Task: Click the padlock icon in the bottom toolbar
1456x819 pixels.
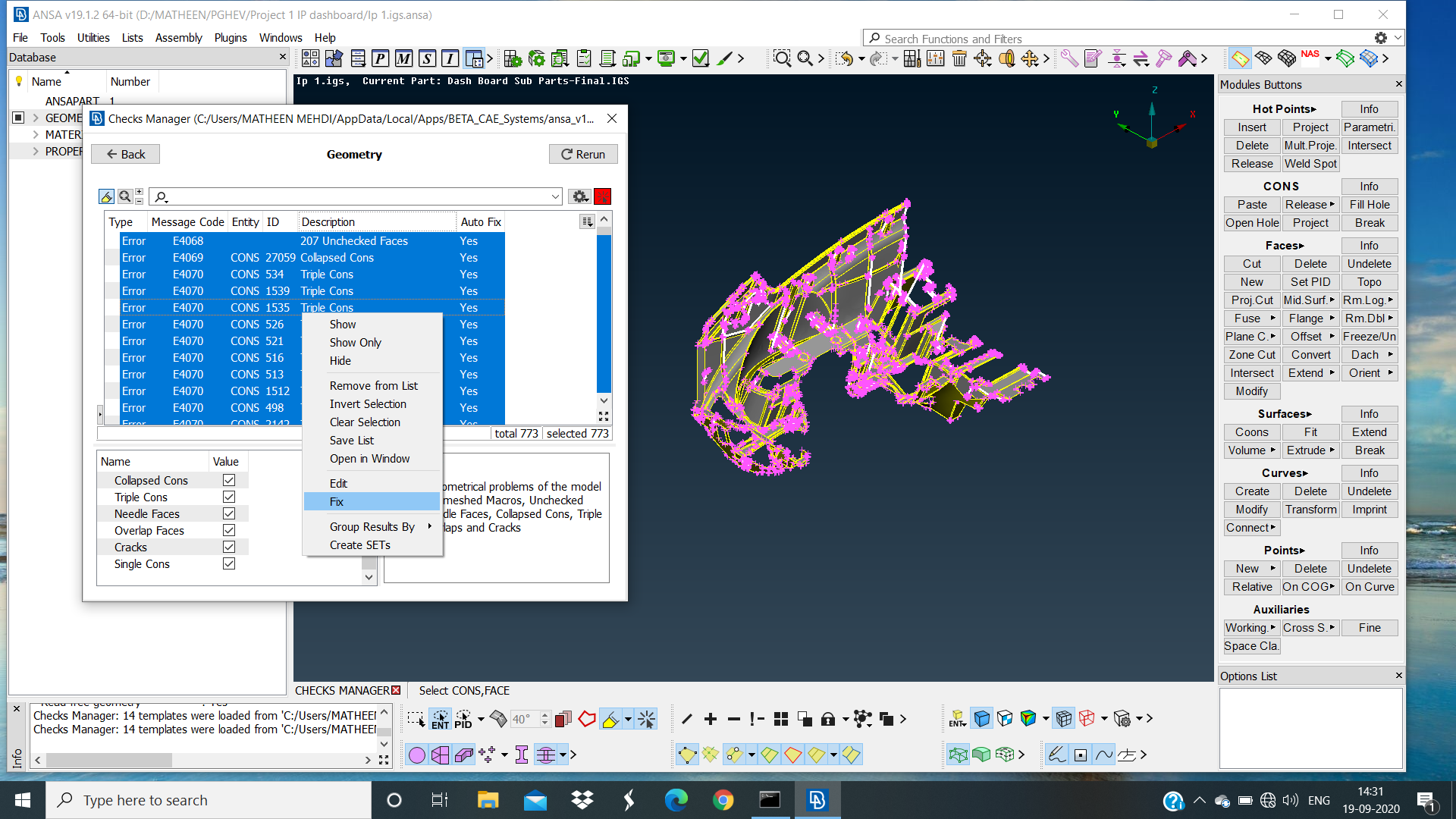Action: (828, 719)
